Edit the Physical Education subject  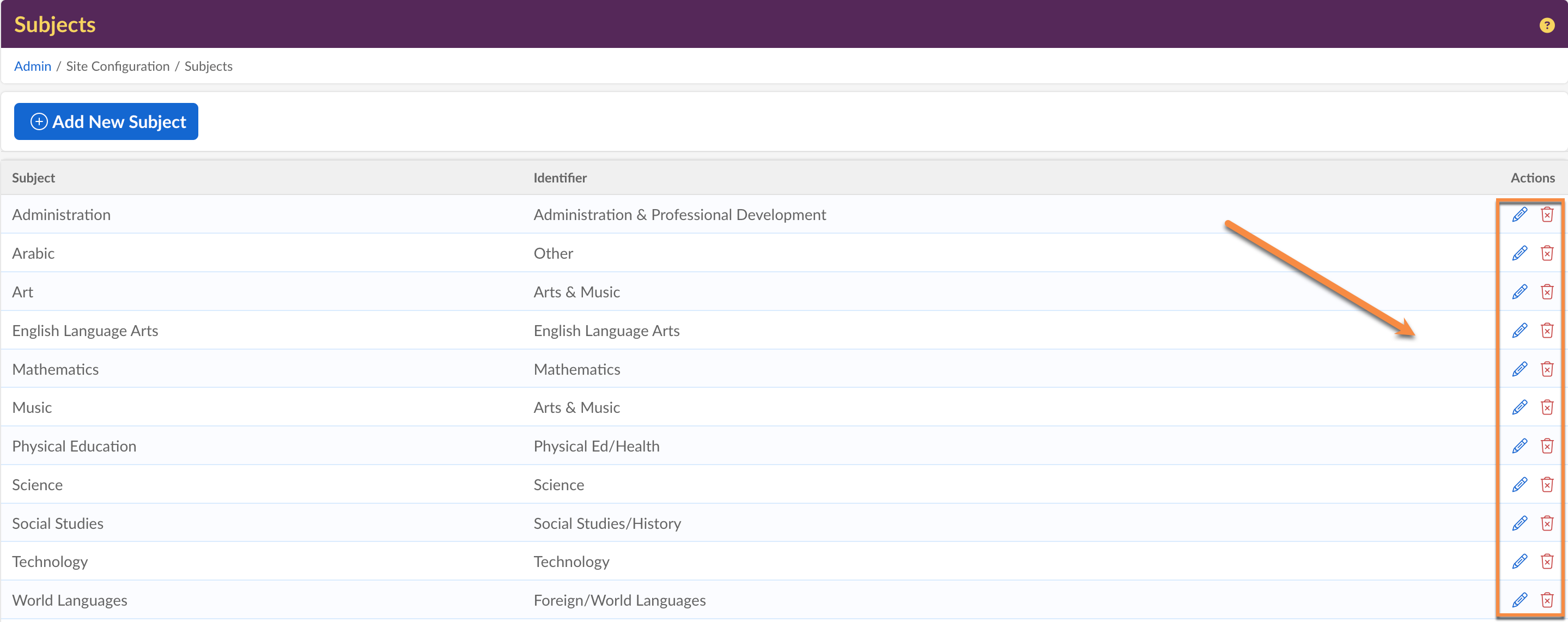(1520, 446)
